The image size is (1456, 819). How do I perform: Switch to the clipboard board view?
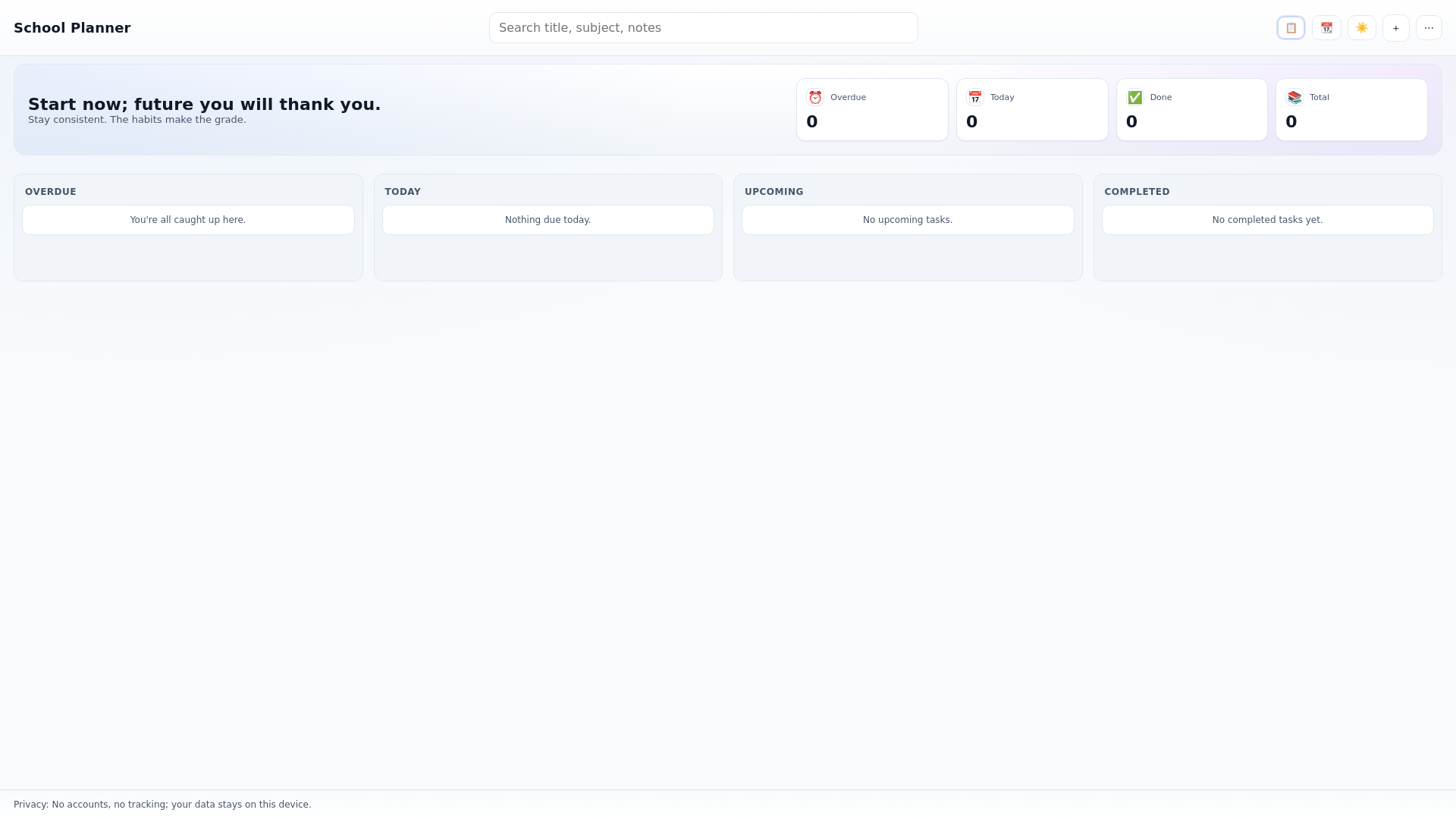point(1291,28)
